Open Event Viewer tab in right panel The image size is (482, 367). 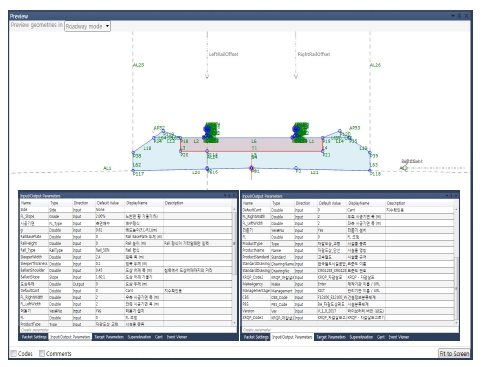(x=399, y=337)
